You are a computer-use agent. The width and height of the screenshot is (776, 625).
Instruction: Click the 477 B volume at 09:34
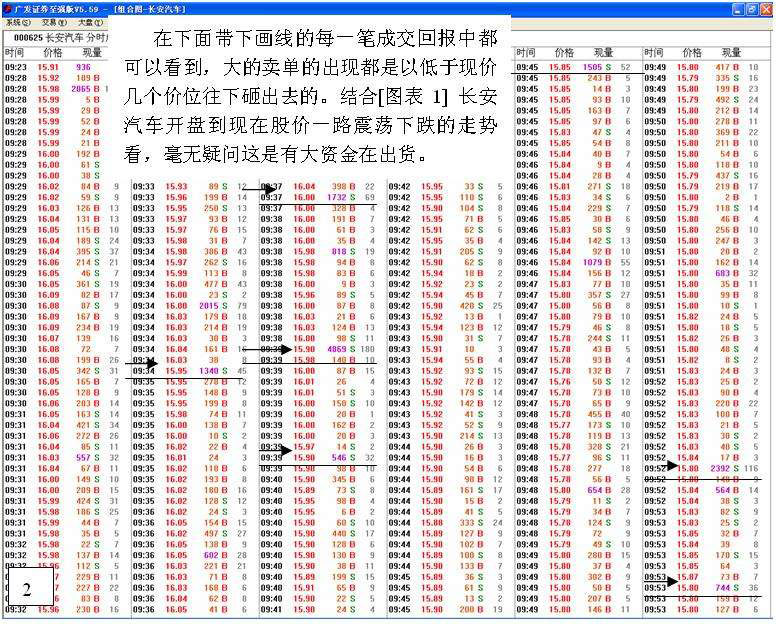click(215, 284)
